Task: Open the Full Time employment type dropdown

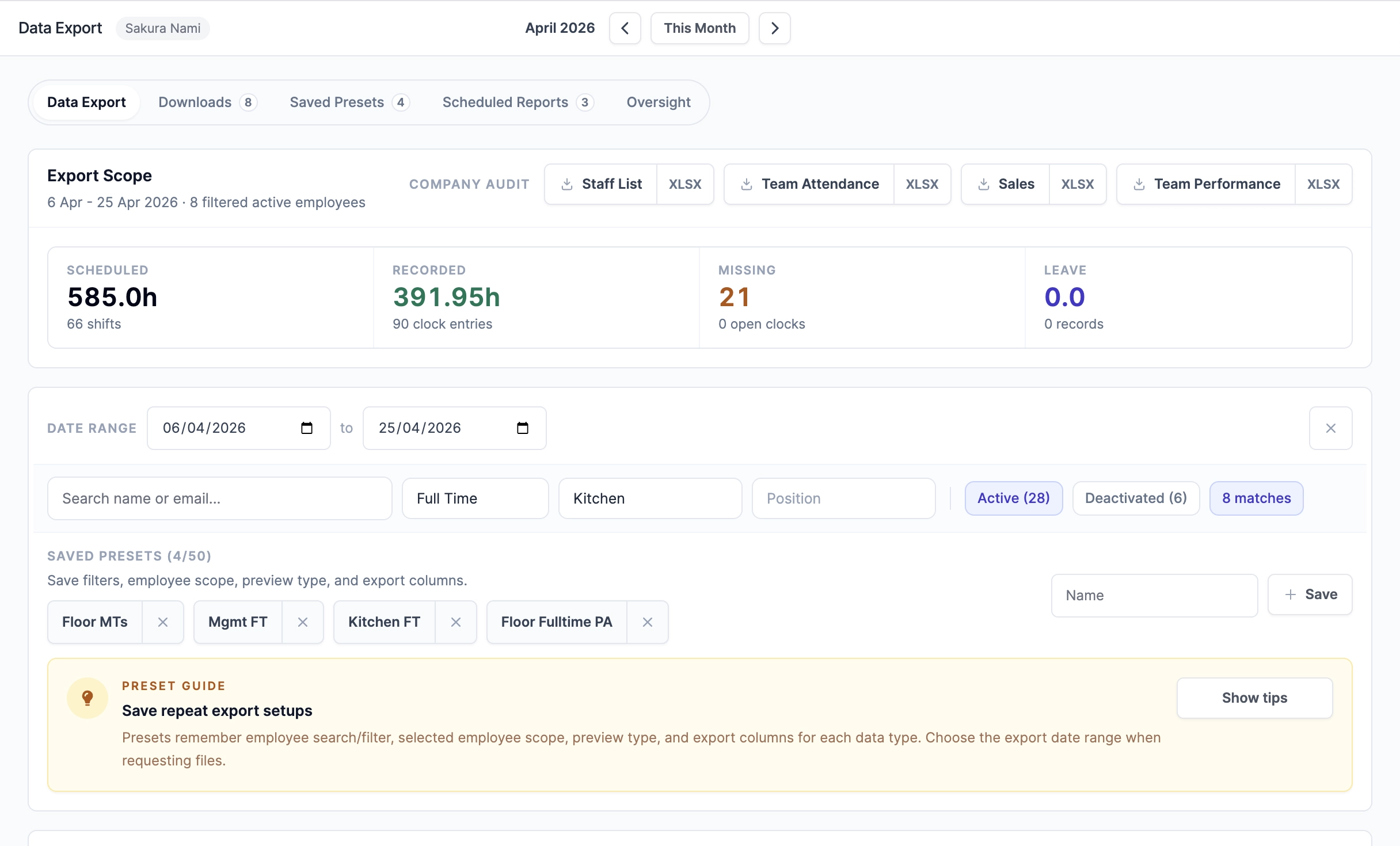Action: pyautogui.click(x=475, y=498)
